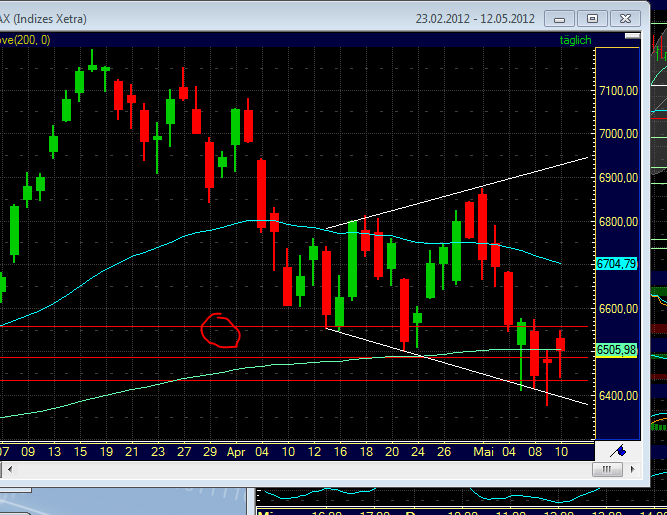Click the 'Mai' label on the time axis
This screenshot has width=667, height=515.
coord(483,451)
